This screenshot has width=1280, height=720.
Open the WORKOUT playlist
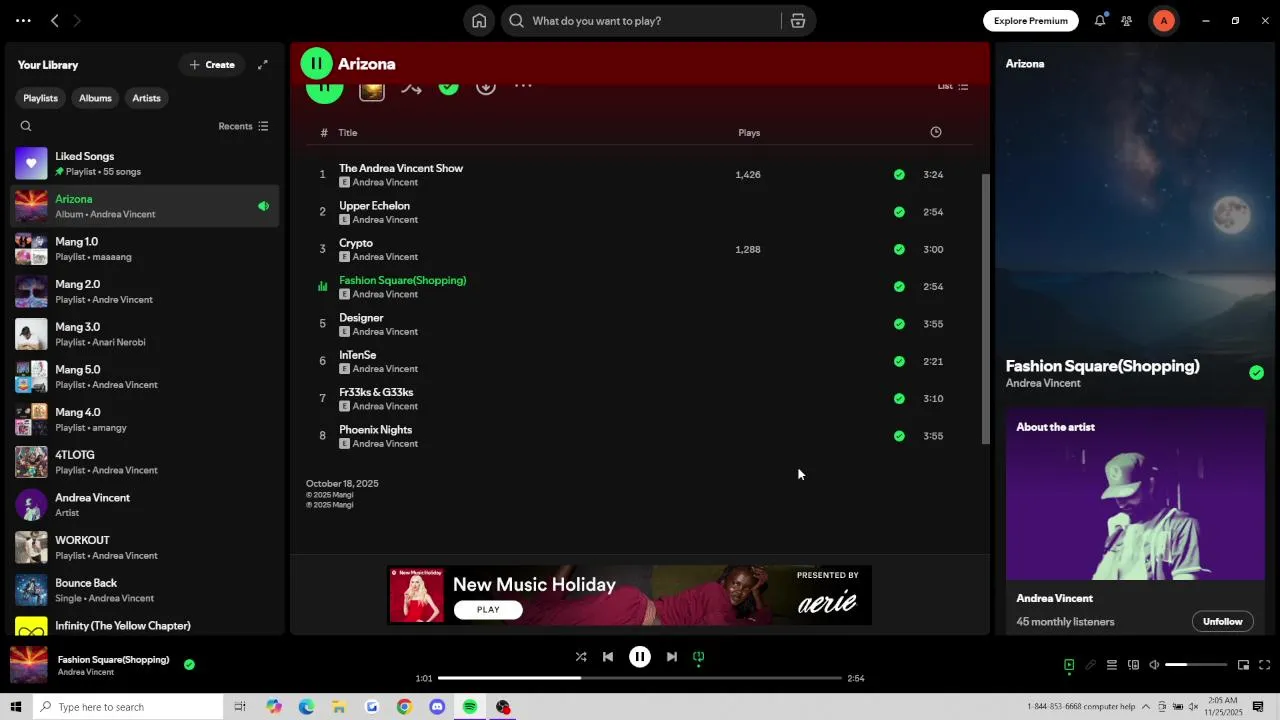pyautogui.click(x=145, y=547)
